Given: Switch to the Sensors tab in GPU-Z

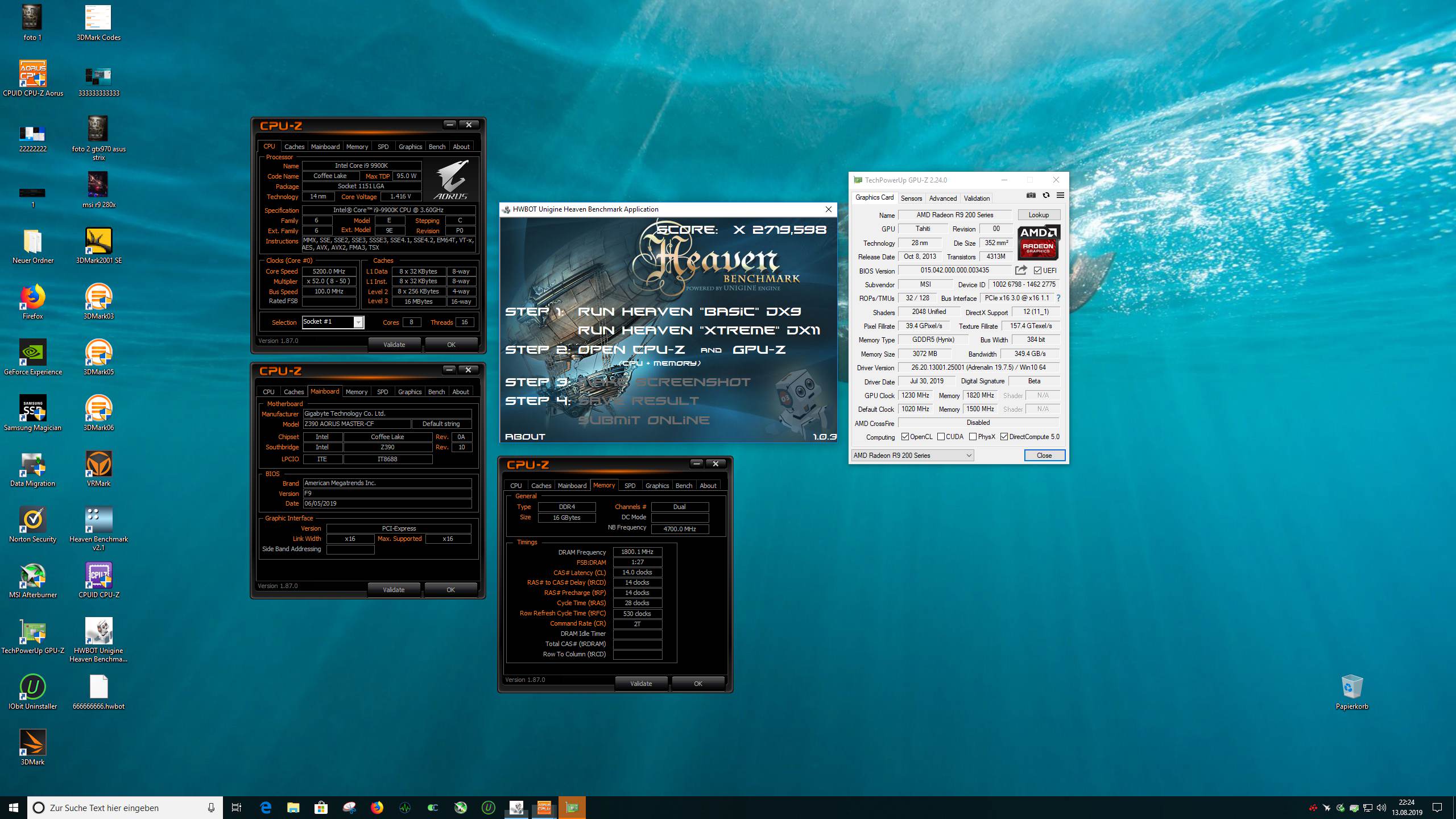Looking at the screenshot, I should click(x=911, y=198).
